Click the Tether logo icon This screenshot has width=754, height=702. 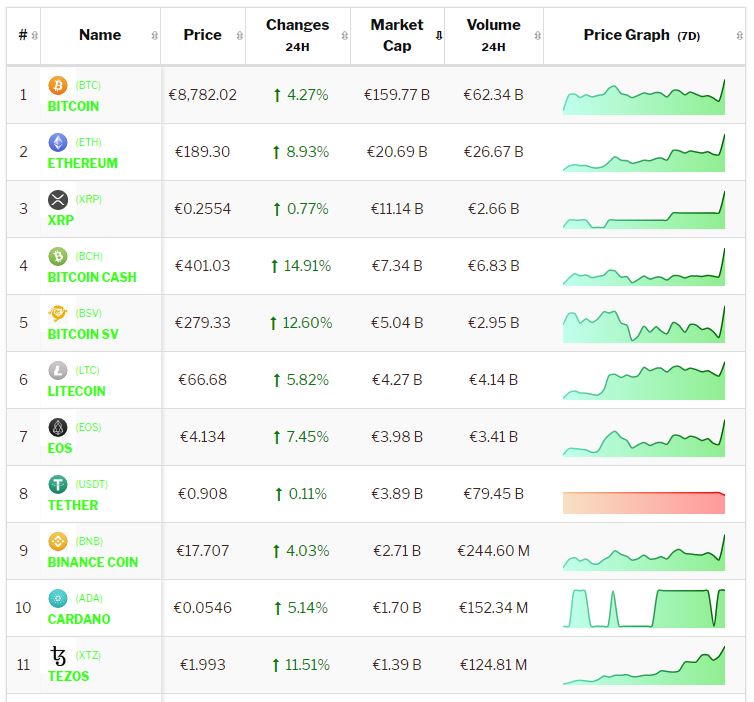point(58,485)
